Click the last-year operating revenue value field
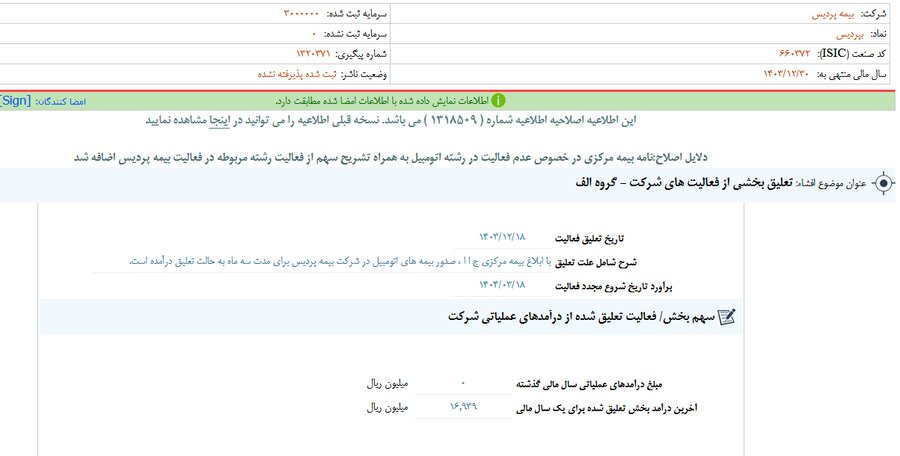Viewport: 900px width, 456px height. point(463,383)
